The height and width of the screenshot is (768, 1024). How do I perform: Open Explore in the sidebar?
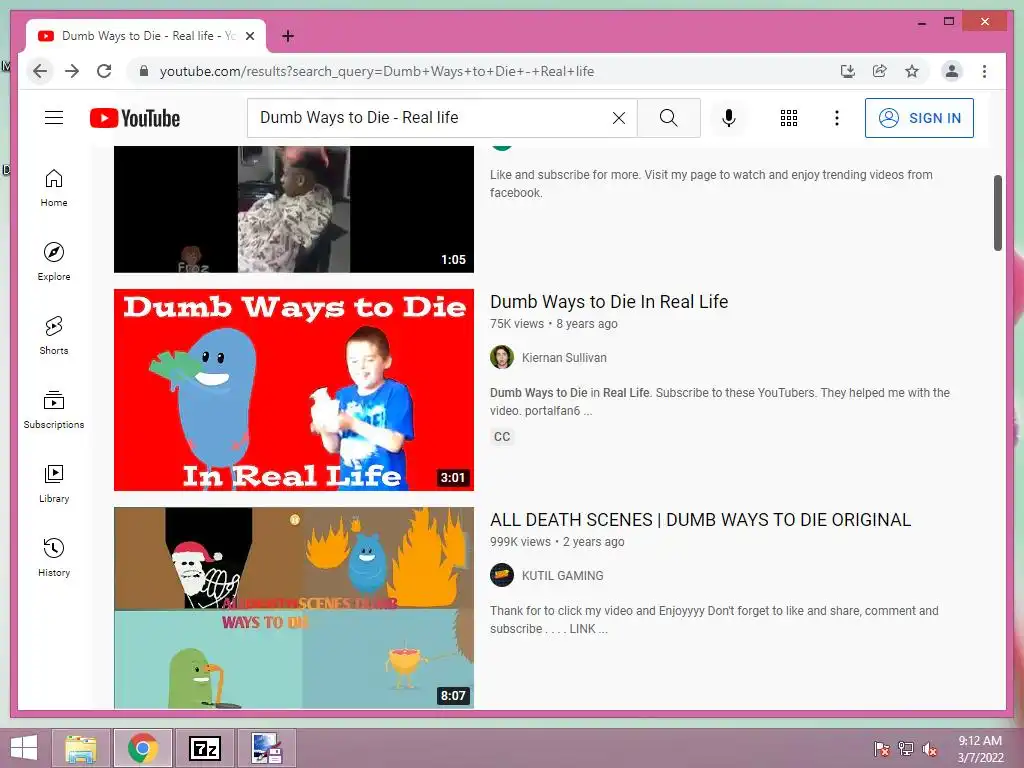click(x=54, y=261)
